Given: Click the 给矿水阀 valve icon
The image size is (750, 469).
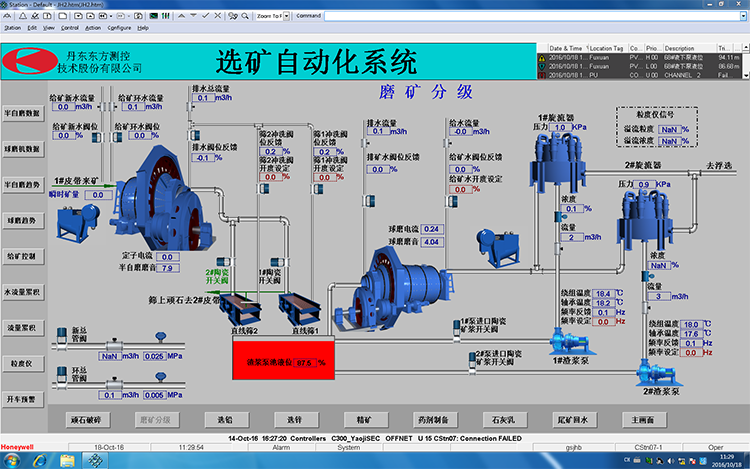Looking at the screenshot, I should (x=452, y=201).
